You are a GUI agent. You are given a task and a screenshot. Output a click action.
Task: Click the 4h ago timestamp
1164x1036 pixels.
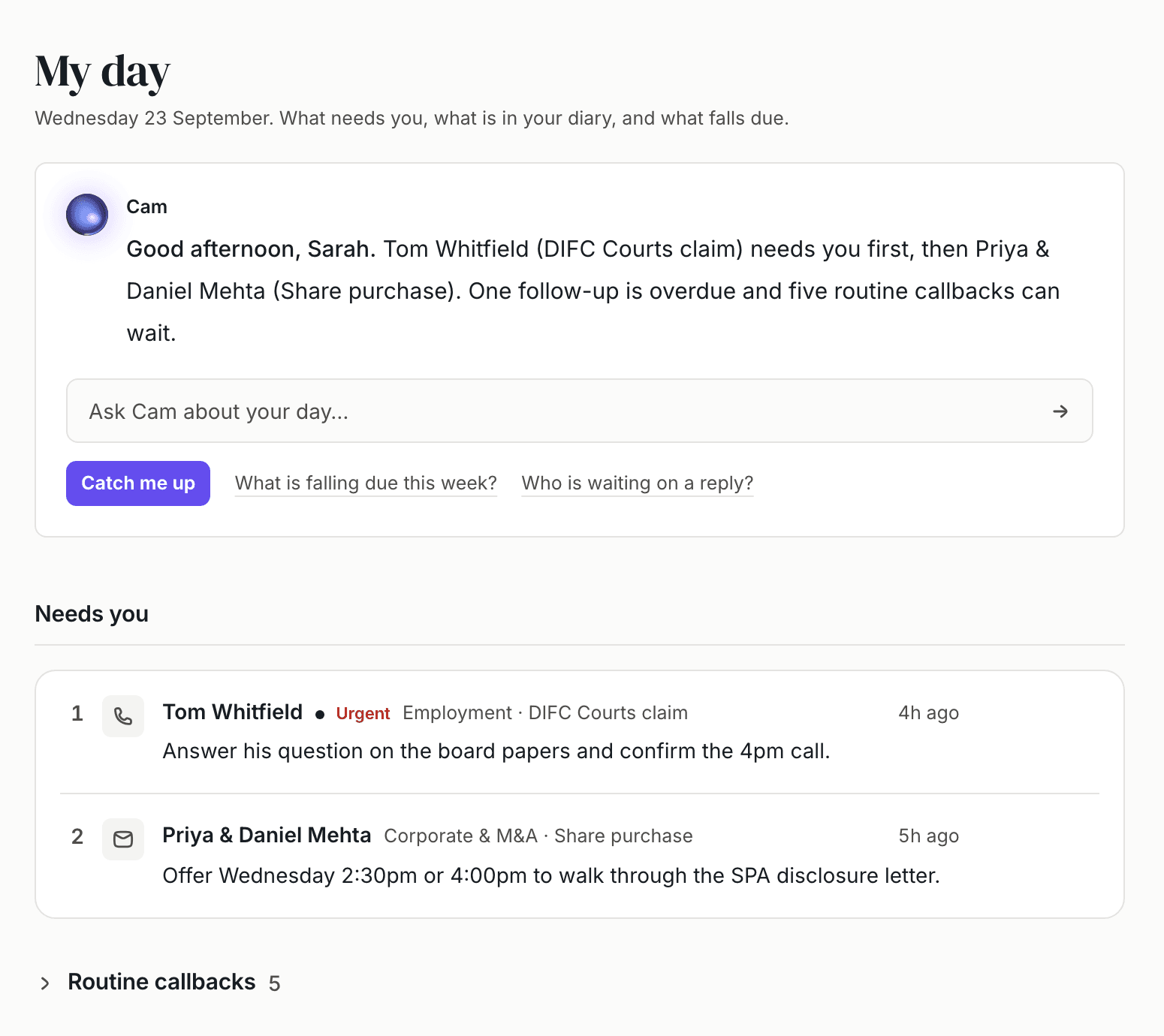[928, 712]
